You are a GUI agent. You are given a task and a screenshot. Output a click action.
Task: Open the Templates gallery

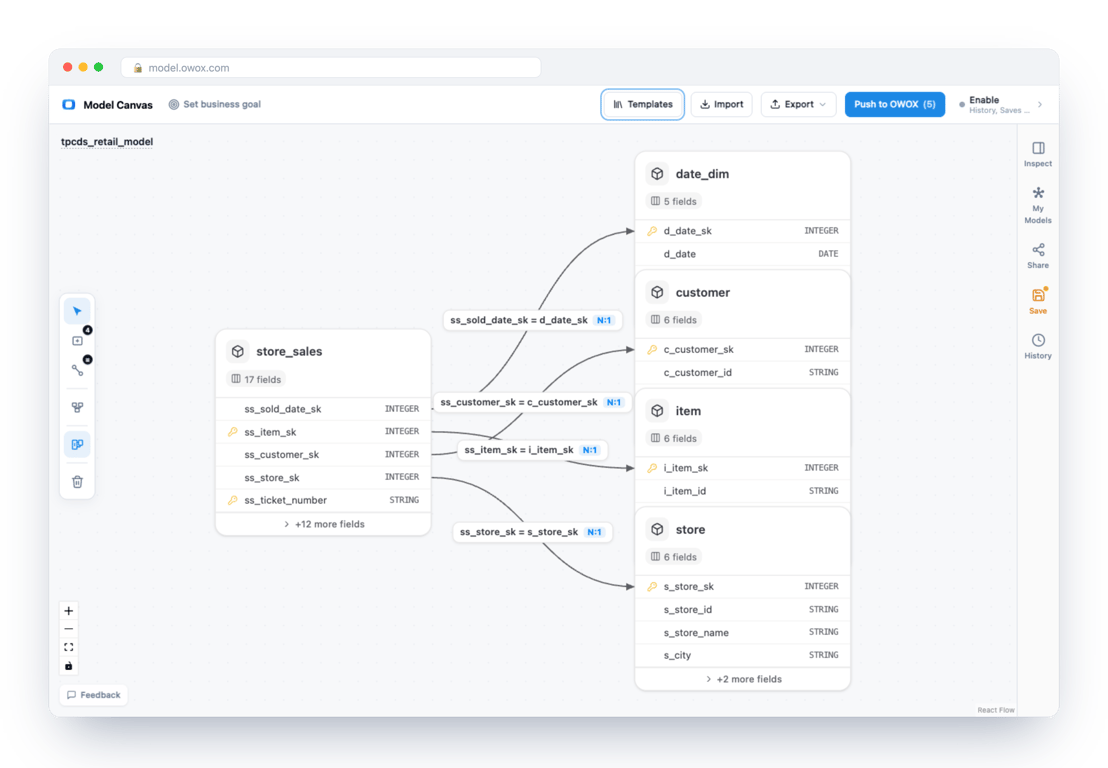642,105
